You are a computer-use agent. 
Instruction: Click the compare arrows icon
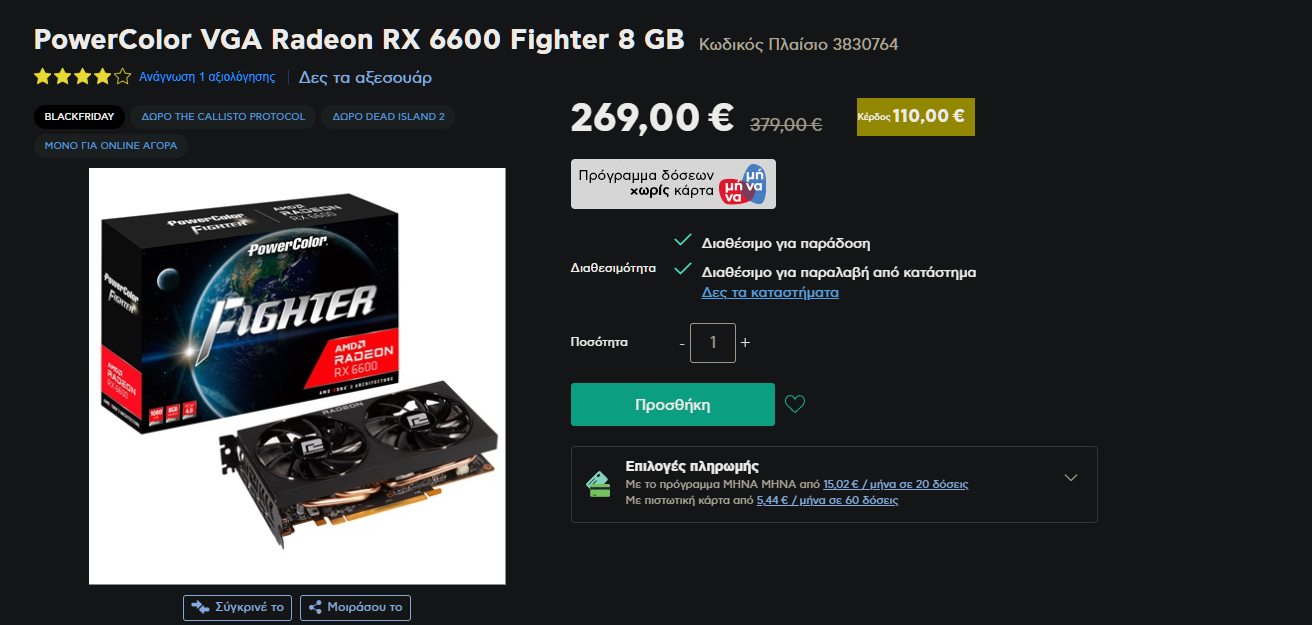coord(201,607)
